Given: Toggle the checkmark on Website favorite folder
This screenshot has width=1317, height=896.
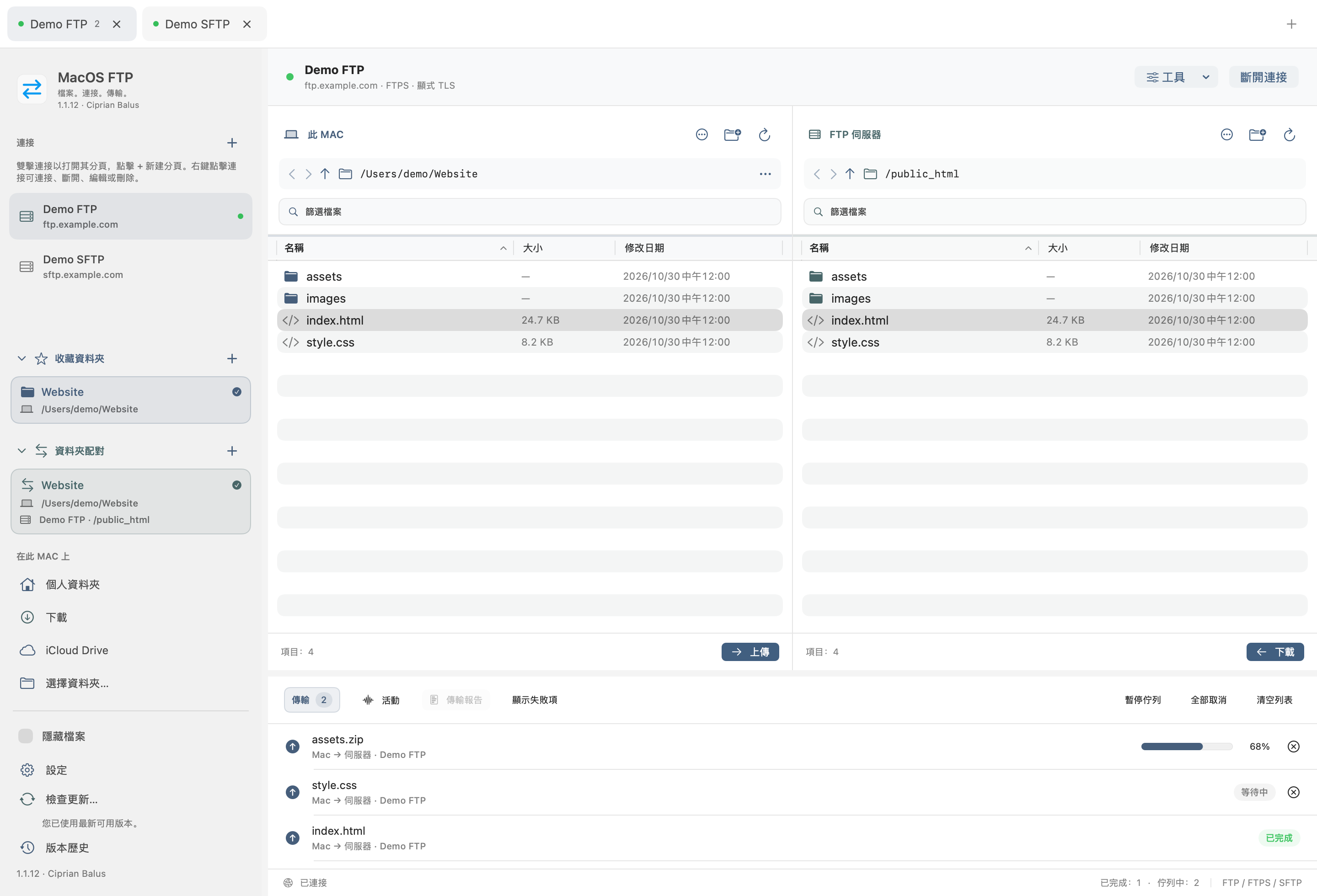Looking at the screenshot, I should click(237, 392).
